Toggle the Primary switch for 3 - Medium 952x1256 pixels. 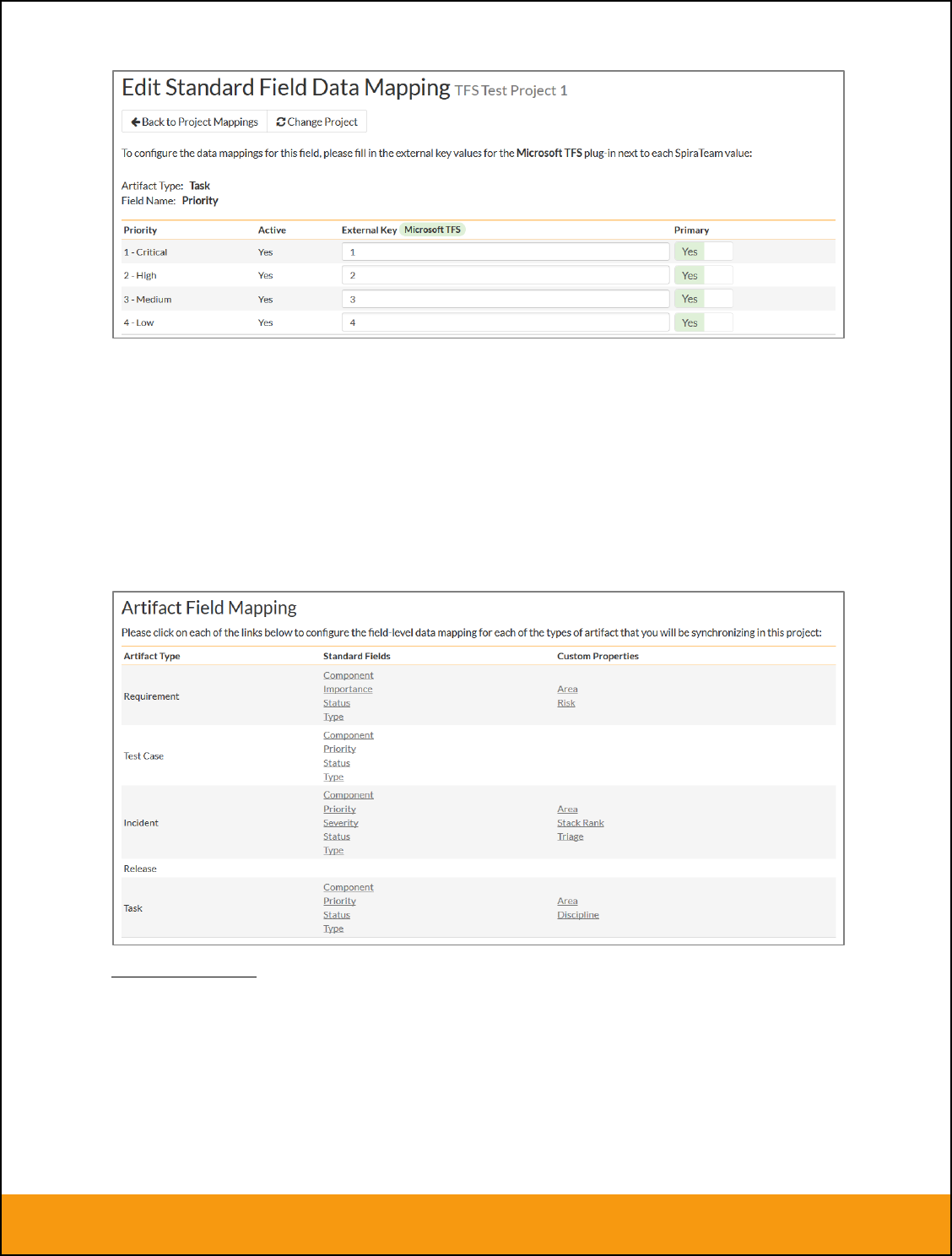click(x=703, y=299)
